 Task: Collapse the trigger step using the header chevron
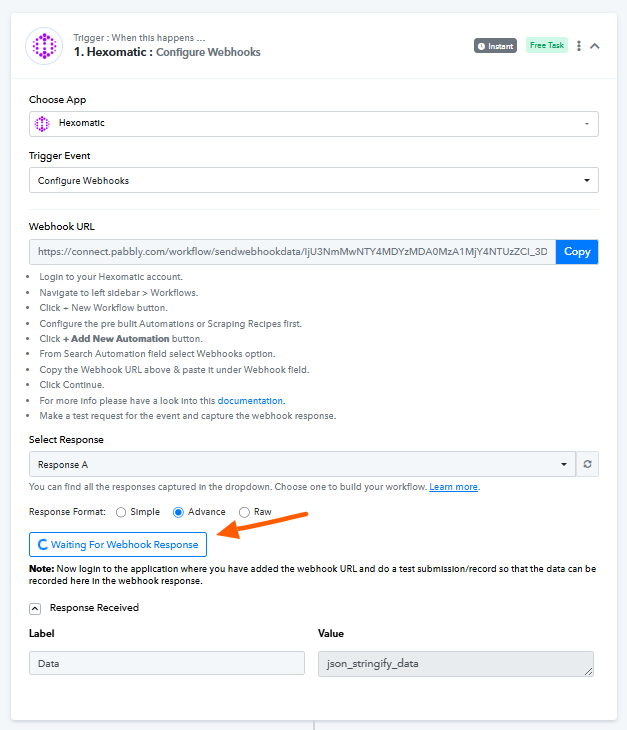(x=595, y=46)
